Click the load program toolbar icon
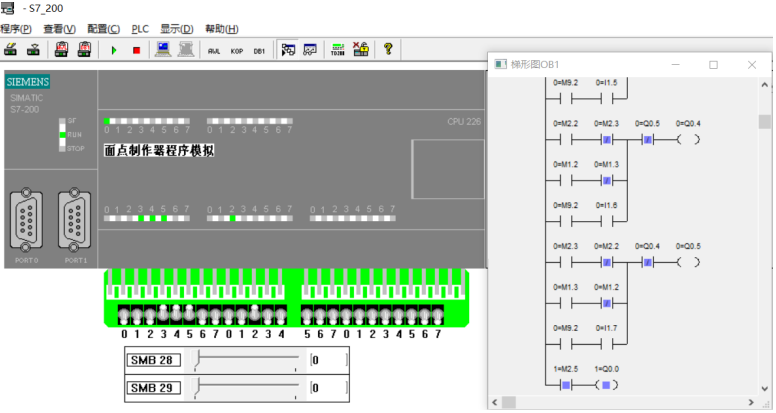This screenshot has width=776, height=413. (10, 49)
